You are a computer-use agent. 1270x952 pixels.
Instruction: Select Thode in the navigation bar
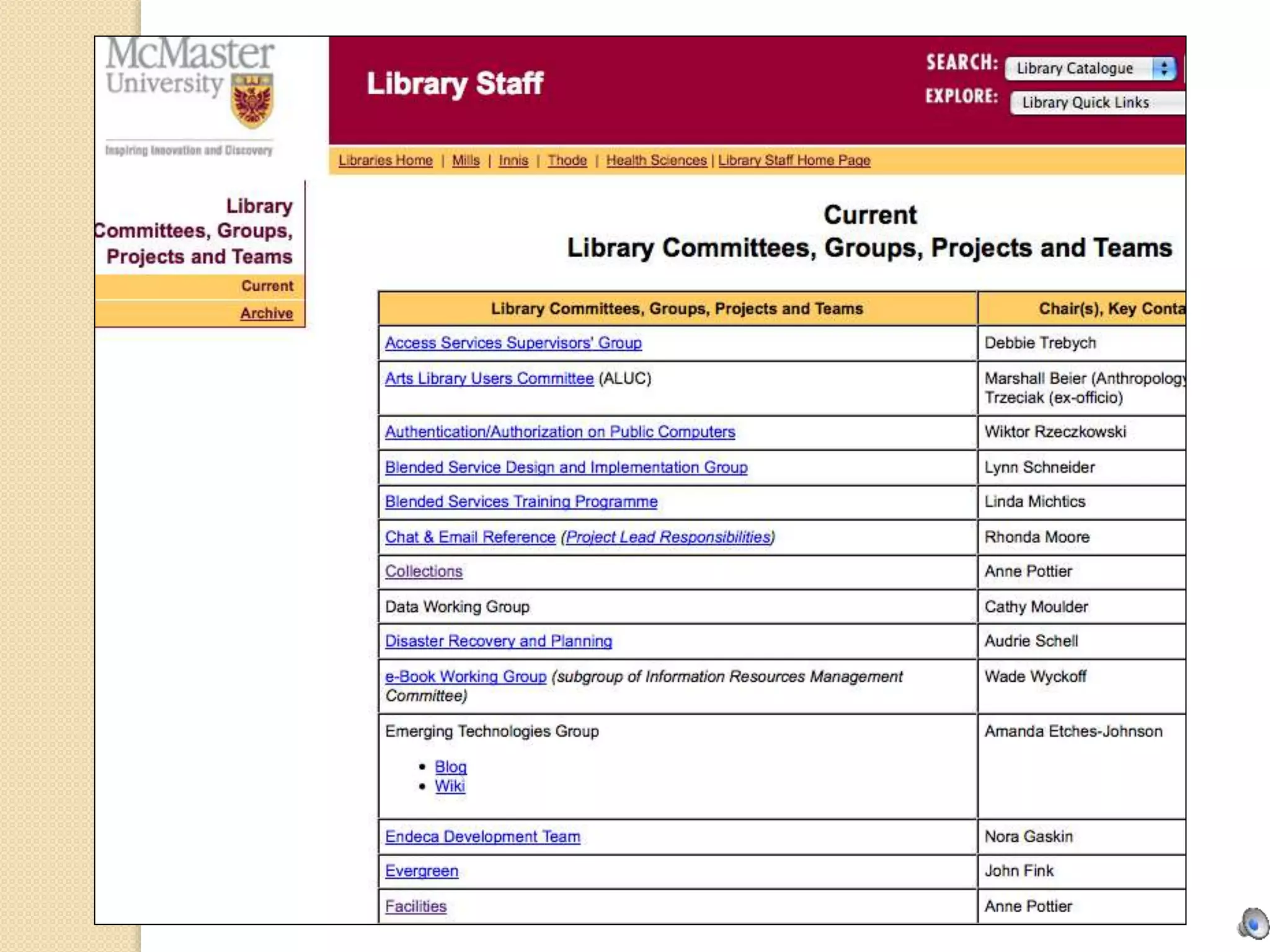567,161
